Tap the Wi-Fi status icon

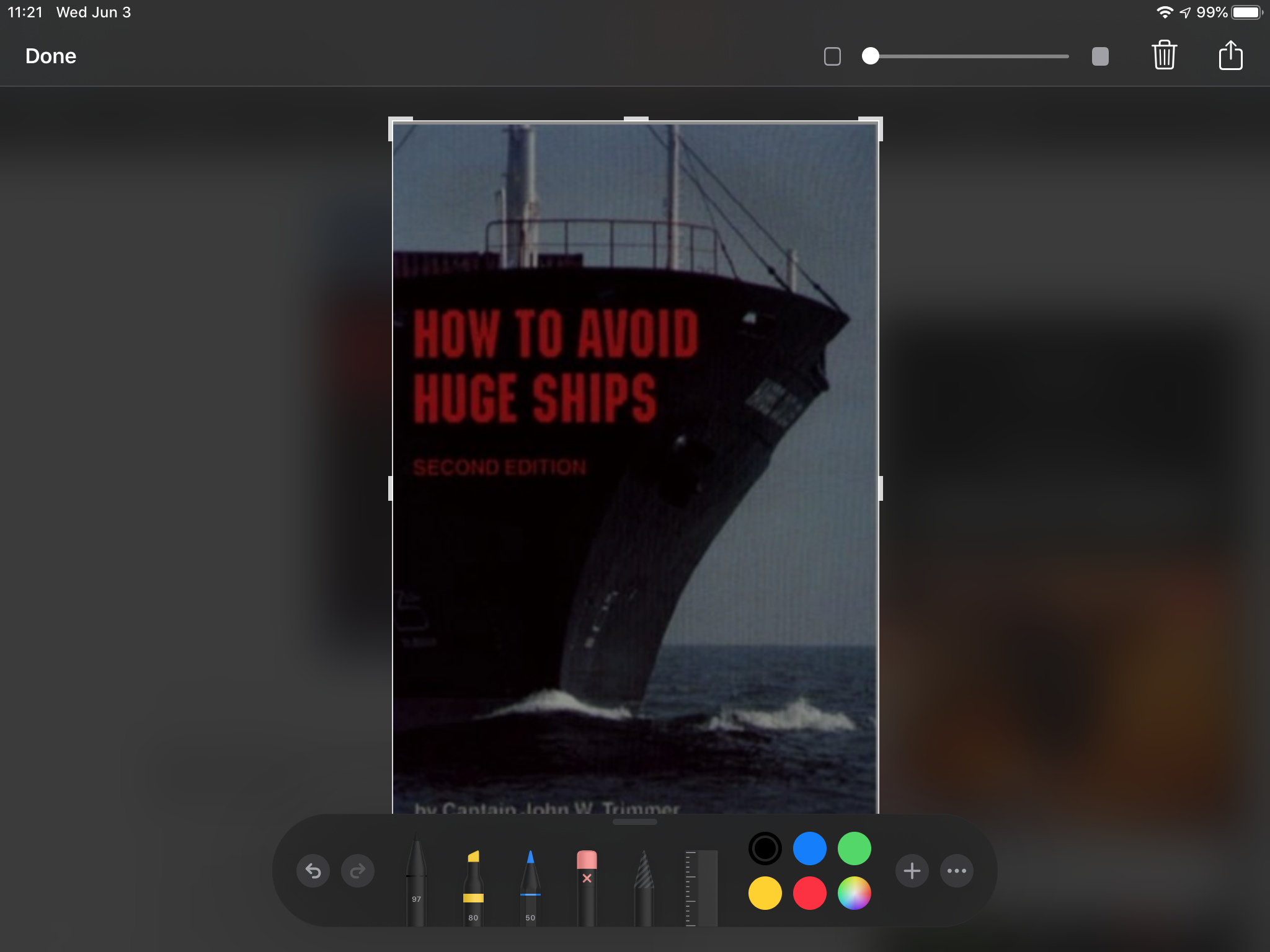(1165, 12)
